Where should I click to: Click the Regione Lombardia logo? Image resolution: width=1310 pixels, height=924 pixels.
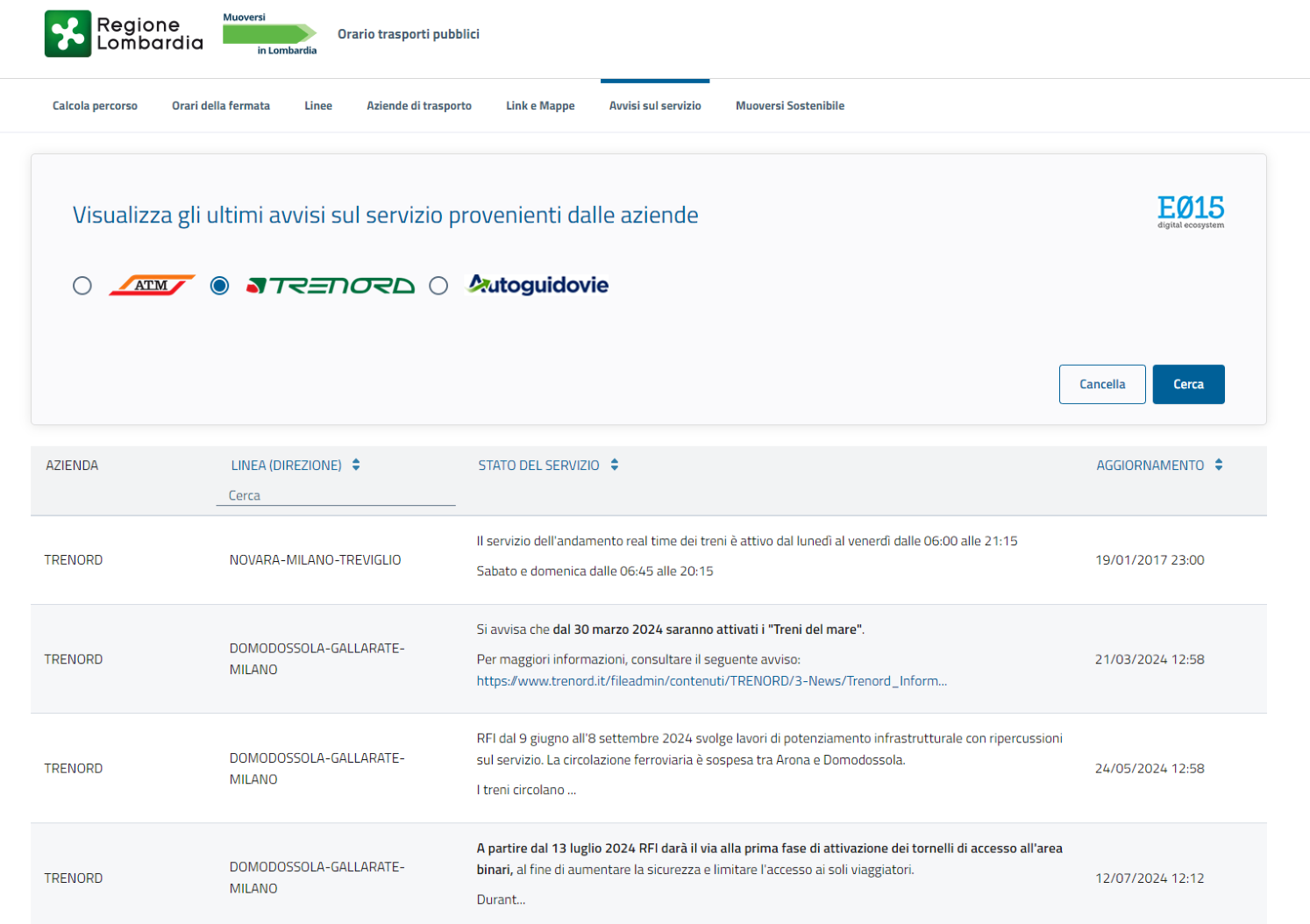[124, 34]
